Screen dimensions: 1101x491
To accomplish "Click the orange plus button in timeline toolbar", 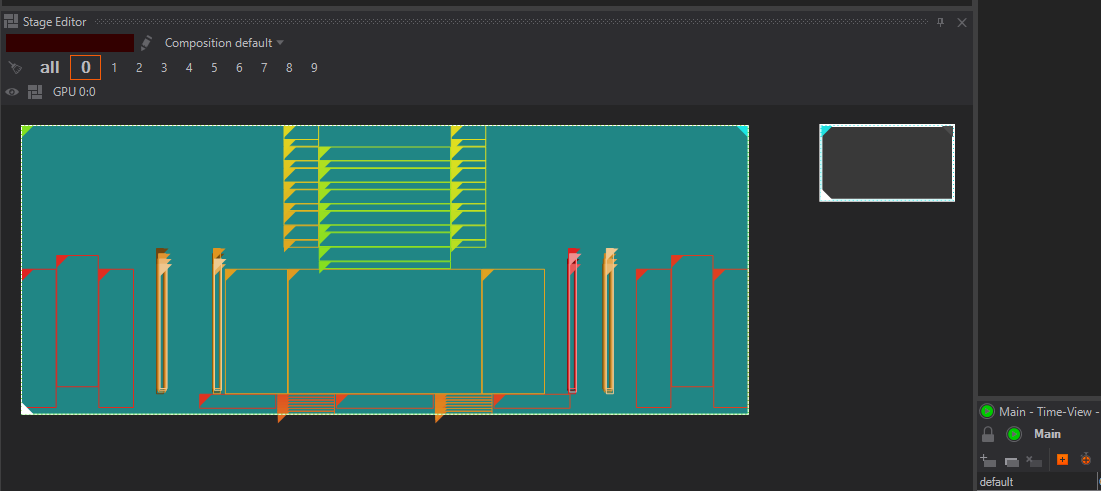I will (1062, 460).
